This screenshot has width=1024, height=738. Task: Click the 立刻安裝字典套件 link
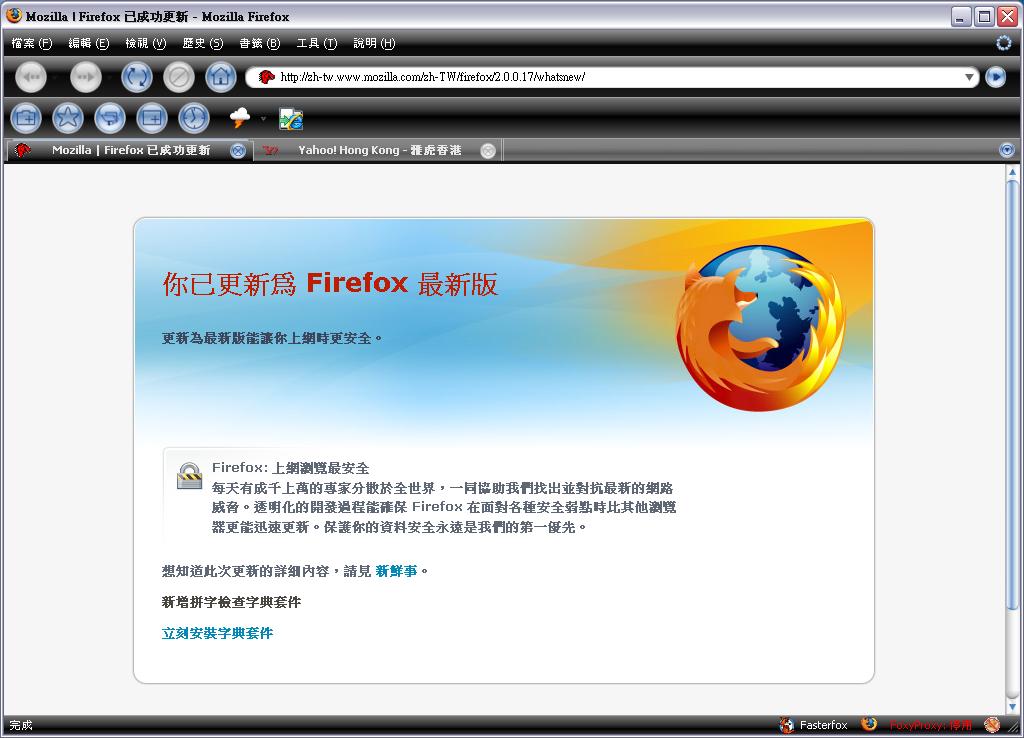(x=217, y=633)
